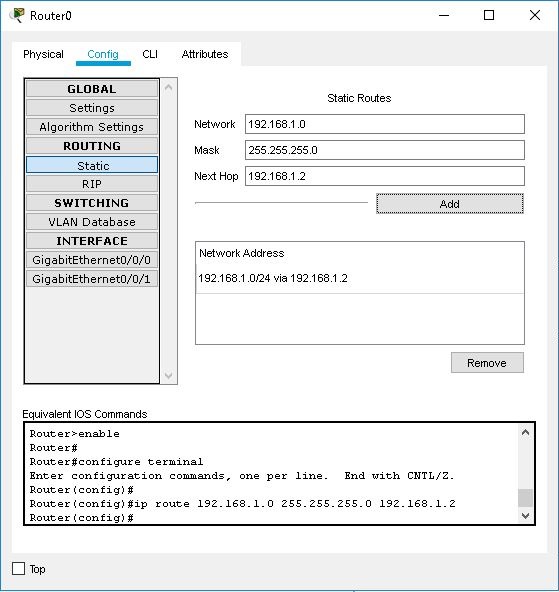Image resolution: width=559 pixels, height=592 pixels.
Task: Maximize the Router0 window
Action: (489, 15)
